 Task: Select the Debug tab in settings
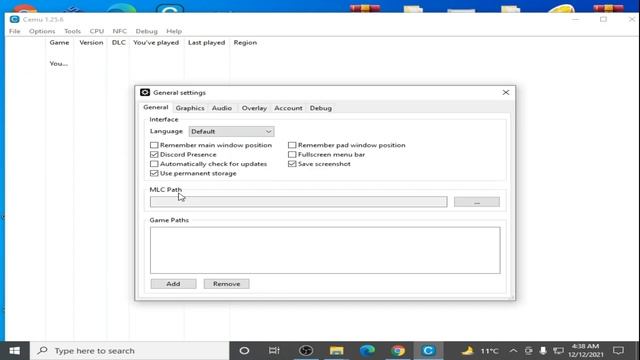320,108
